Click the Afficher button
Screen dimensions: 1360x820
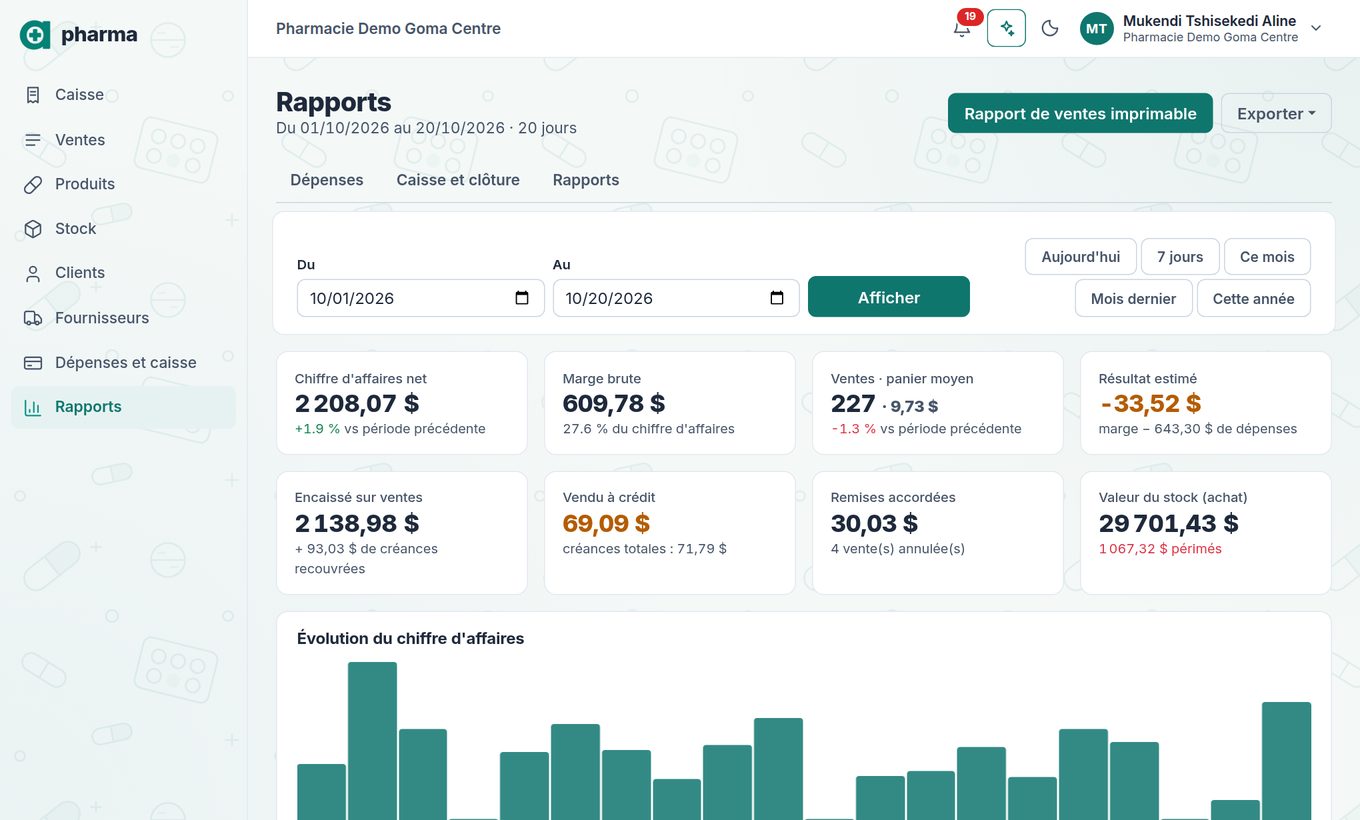point(889,297)
